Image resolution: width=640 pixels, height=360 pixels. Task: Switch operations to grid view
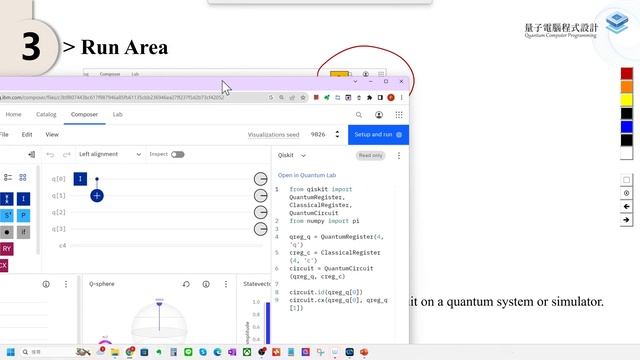click(x=23, y=178)
